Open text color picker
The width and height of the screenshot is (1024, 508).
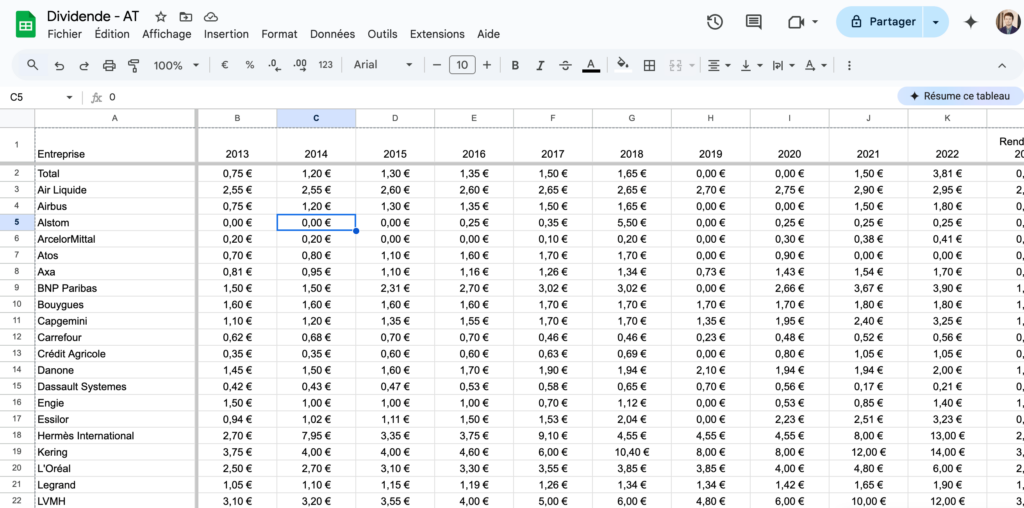[x=591, y=65]
